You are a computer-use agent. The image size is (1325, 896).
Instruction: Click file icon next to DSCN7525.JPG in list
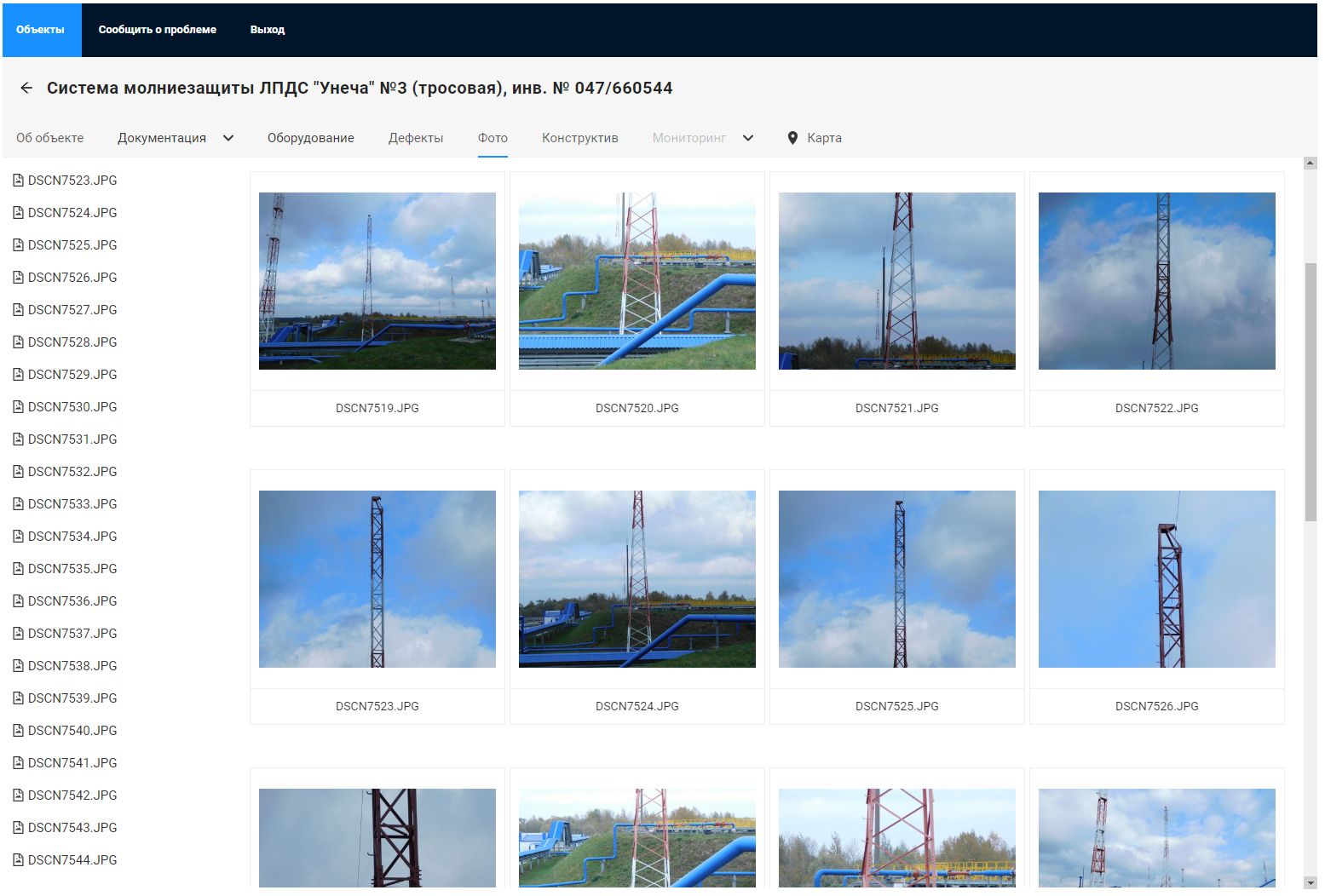18,245
